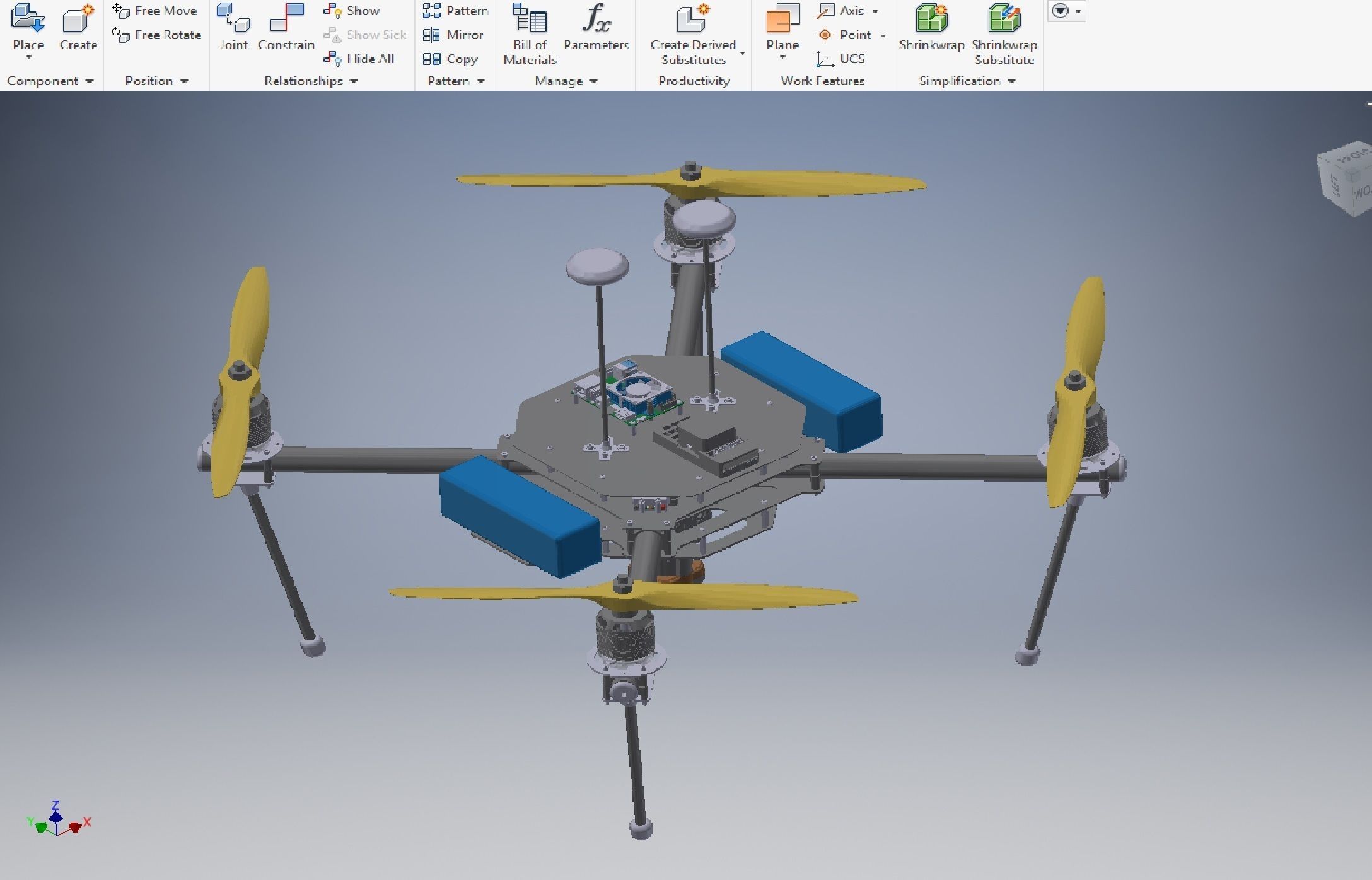Open the Constrain tool
Screen dimensions: 1372x880
286,26
